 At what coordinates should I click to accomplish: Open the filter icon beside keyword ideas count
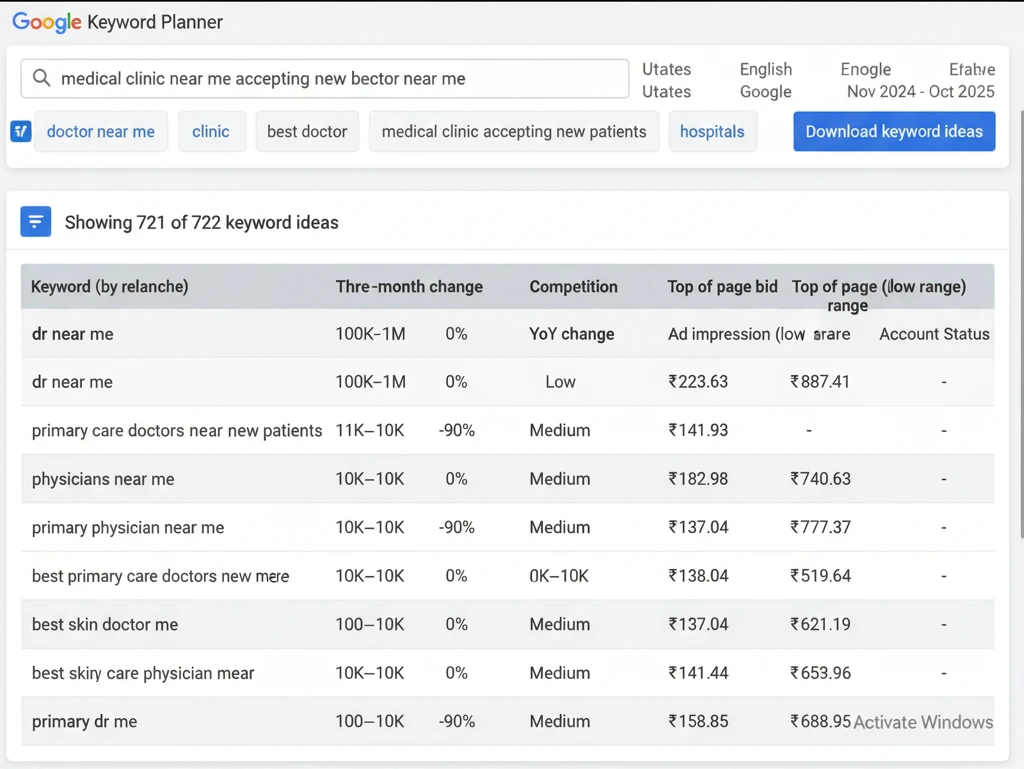click(x=36, y=221)
